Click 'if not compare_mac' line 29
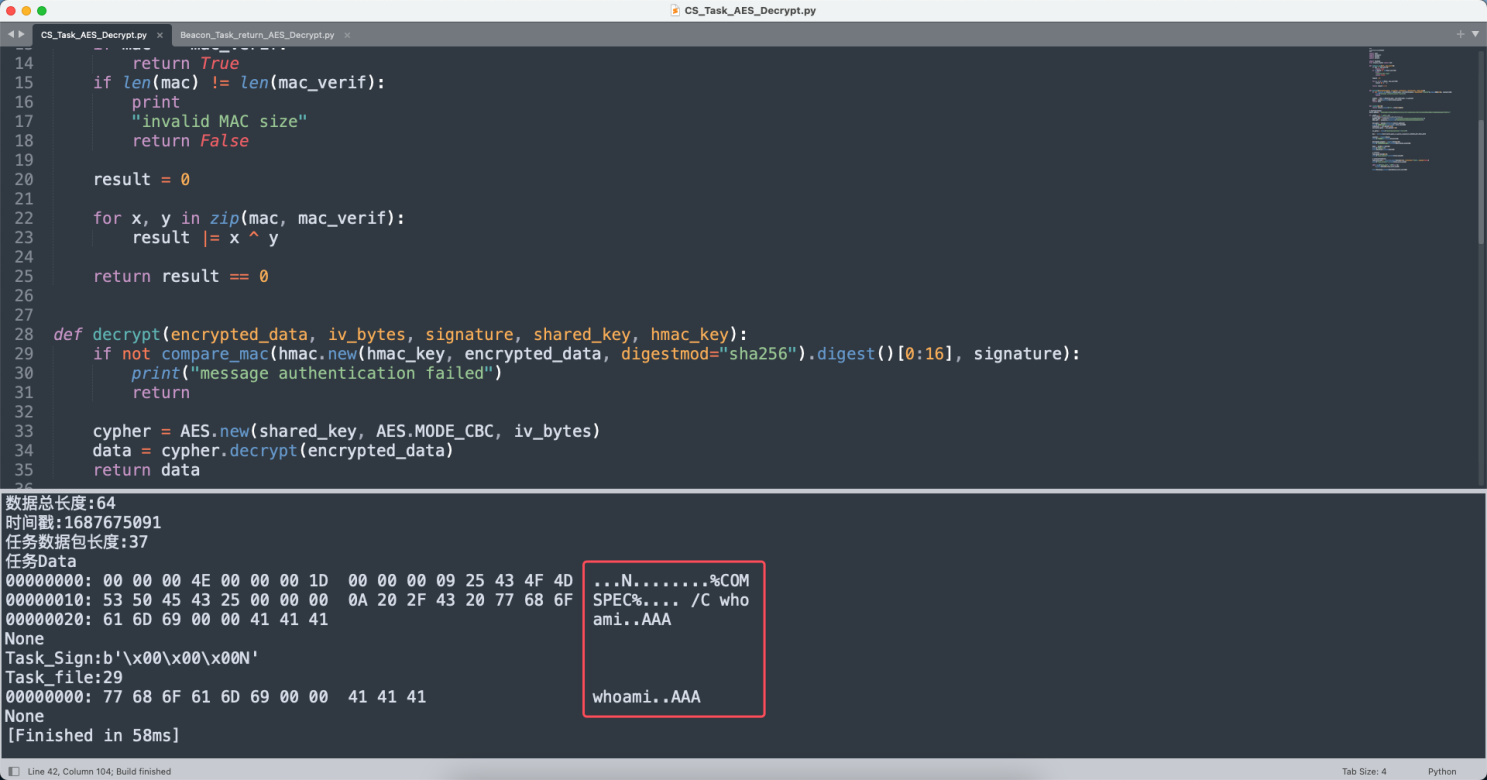The height and width of the screenshot is (780, 1487). pos(587,354)
